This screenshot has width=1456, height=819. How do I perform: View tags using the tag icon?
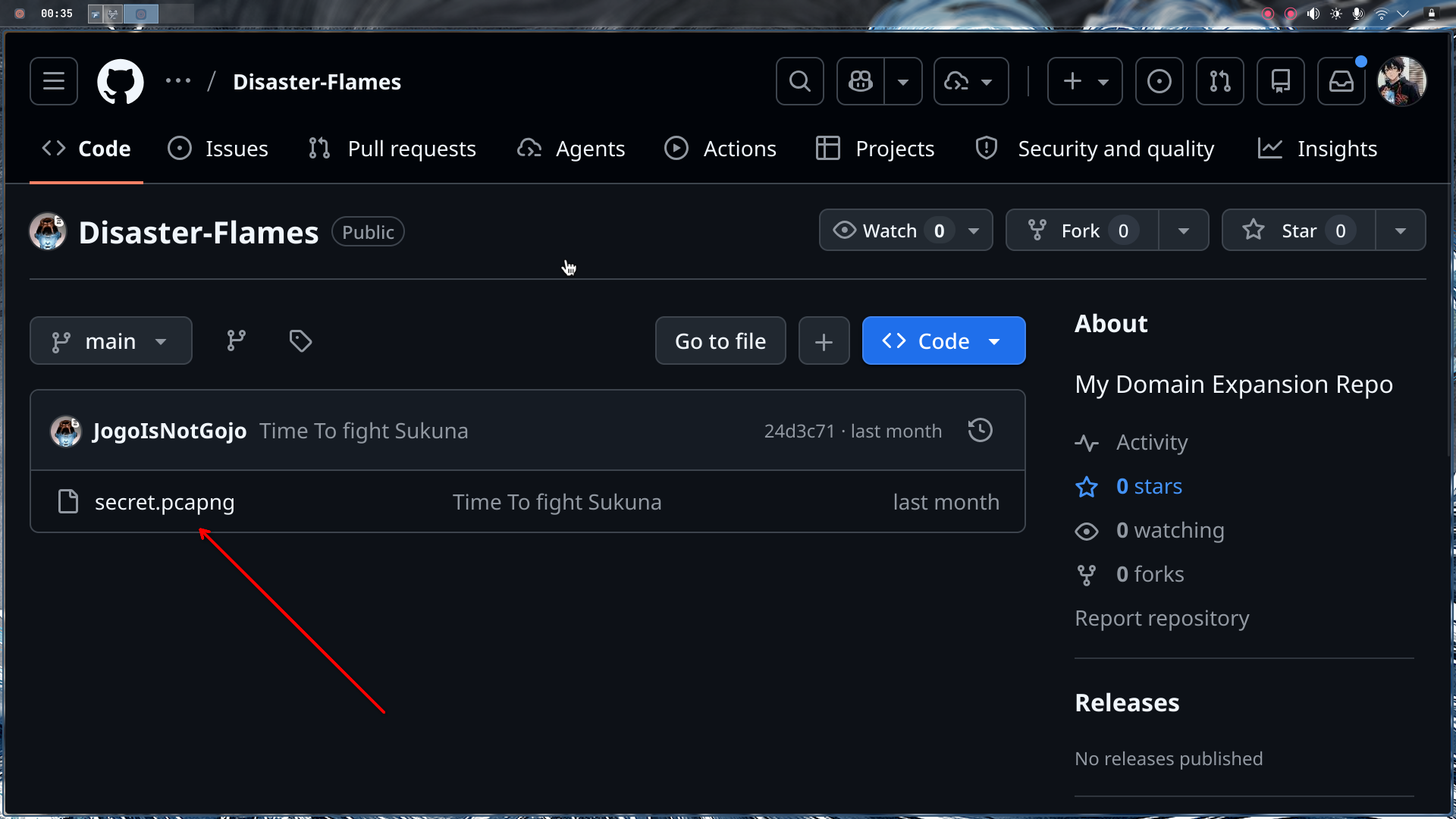coord(300,340)
